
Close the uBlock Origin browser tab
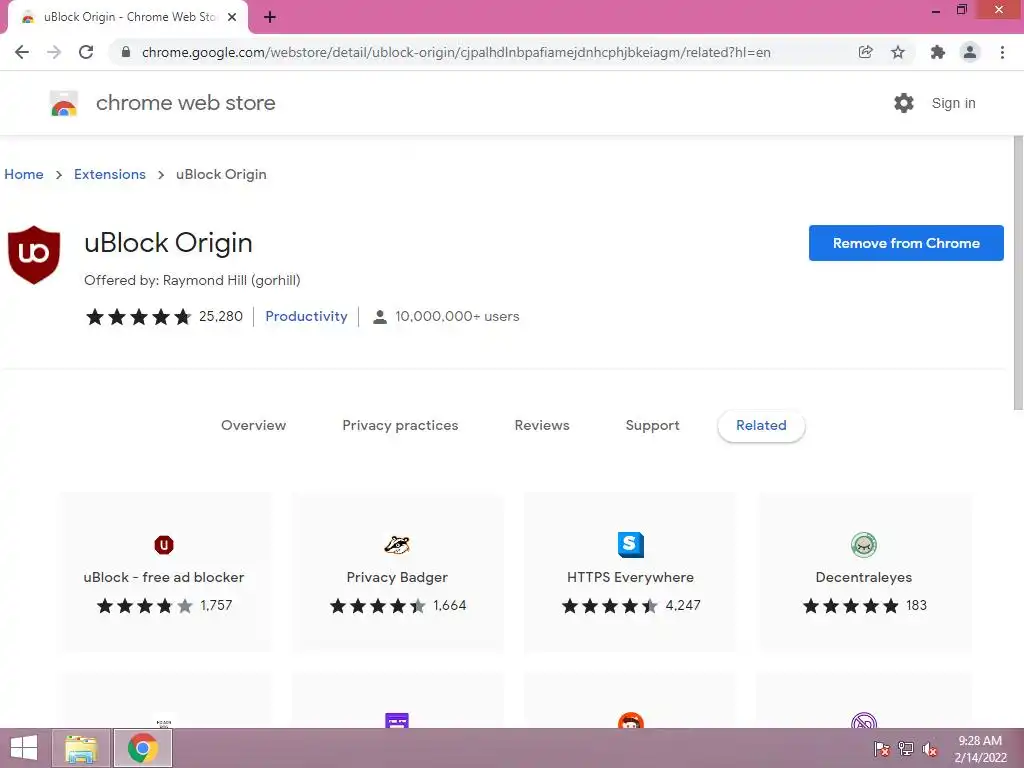point(232,18)
